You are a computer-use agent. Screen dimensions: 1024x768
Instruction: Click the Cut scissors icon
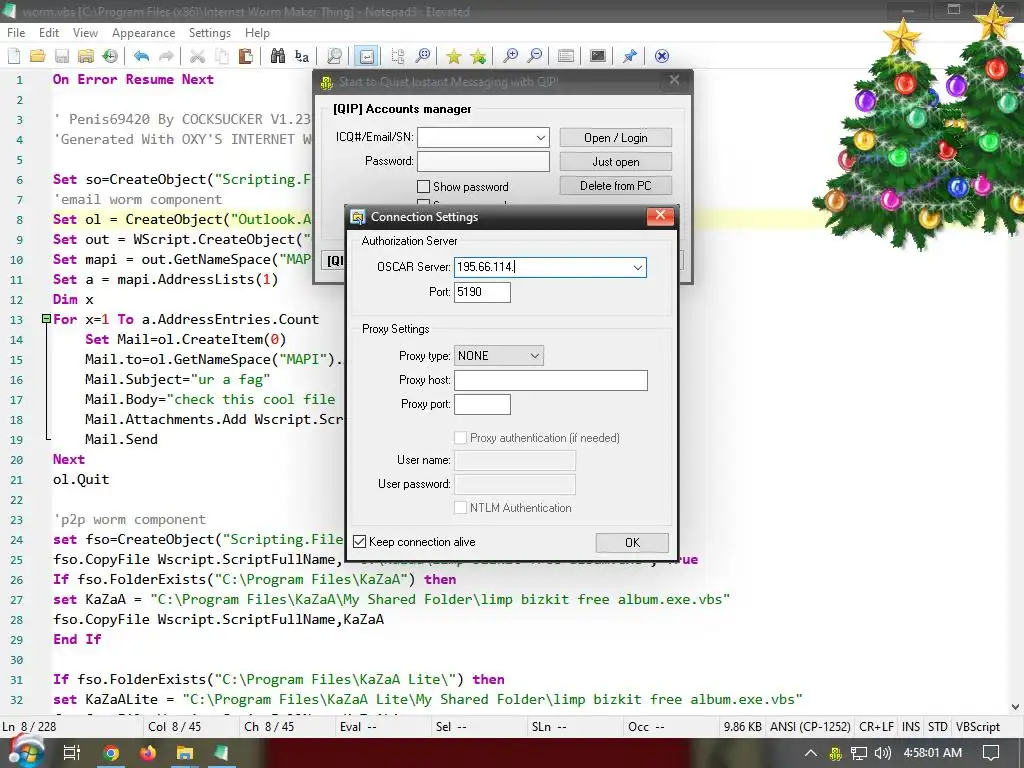click(x=197, y=56)
